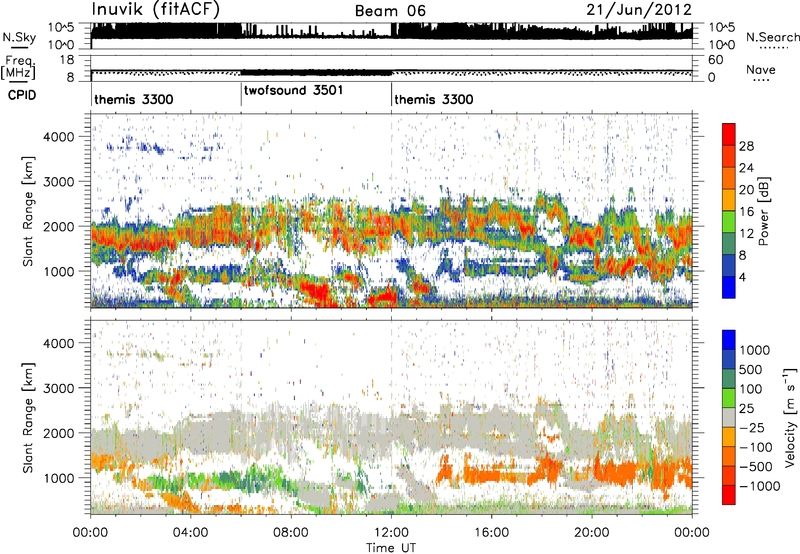The width and height of the screenshot is (800, 554).
Task: Select the 'Beam 06' heading
Action: click(390, 11)
